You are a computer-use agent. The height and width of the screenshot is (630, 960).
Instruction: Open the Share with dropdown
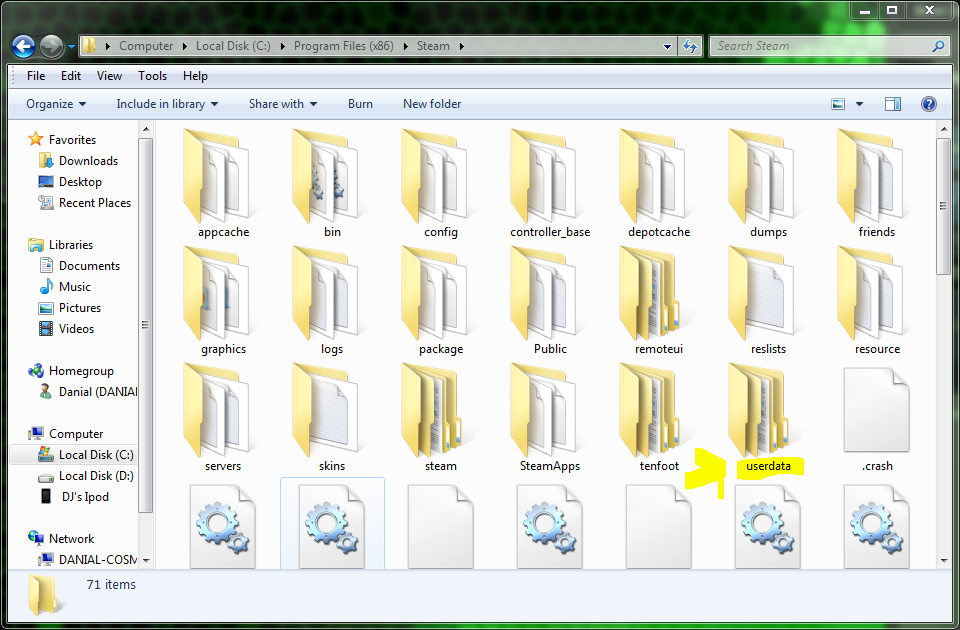[x=283, y=104]
